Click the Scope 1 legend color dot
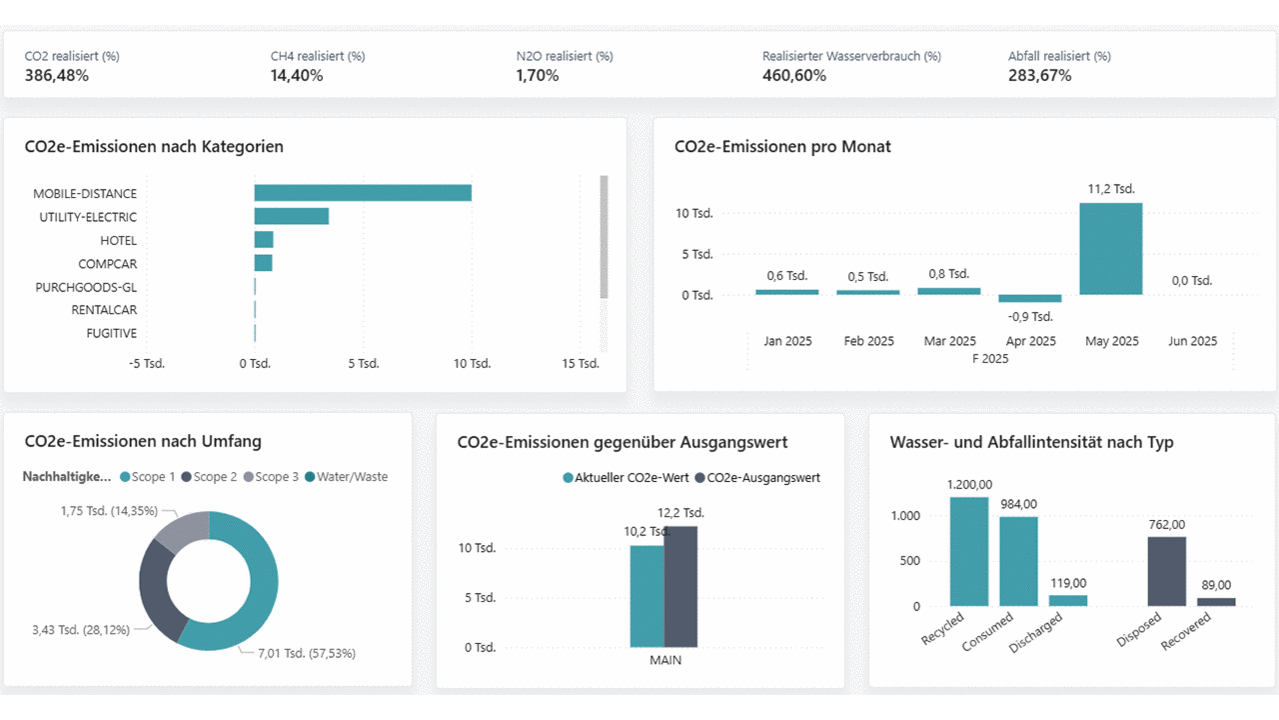Viewport: 1279px width, 720px height. point(125,477)
